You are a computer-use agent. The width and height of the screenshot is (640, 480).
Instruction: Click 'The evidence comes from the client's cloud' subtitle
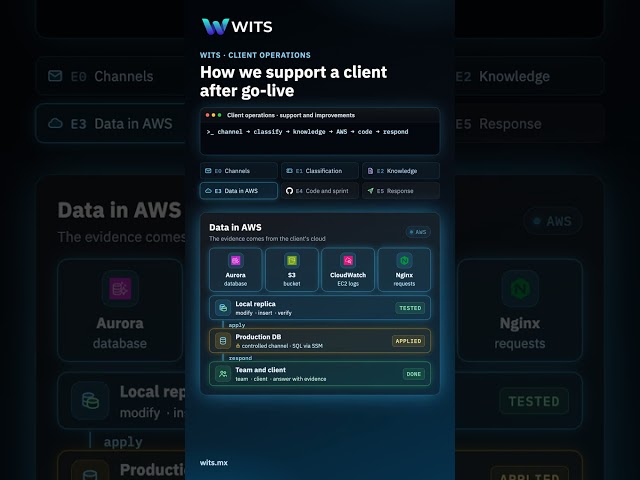coord(267,239)
